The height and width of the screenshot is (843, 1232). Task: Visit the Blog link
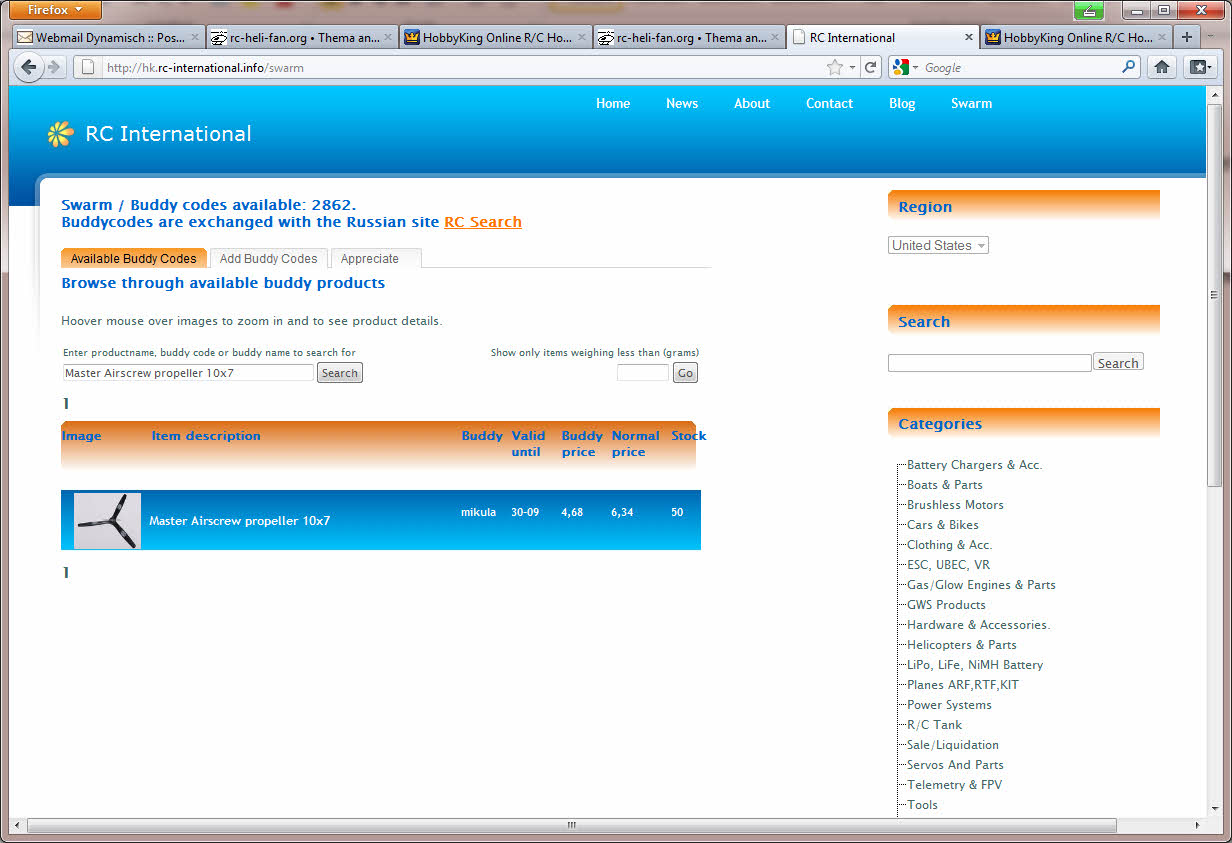coord(902,103)
